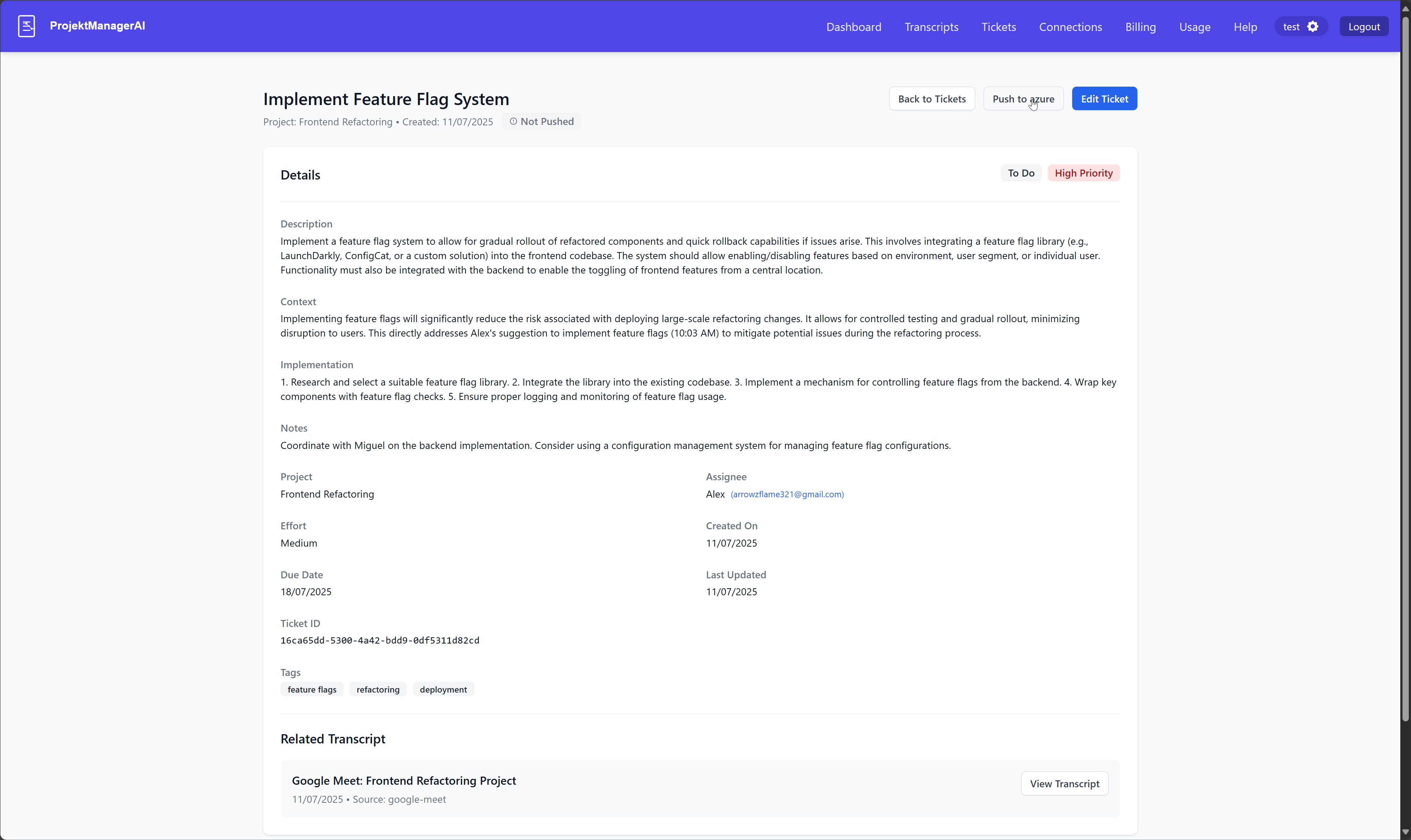Click the Edit Ticket button
This screenshot has height=840, width=1411.
1104,99
